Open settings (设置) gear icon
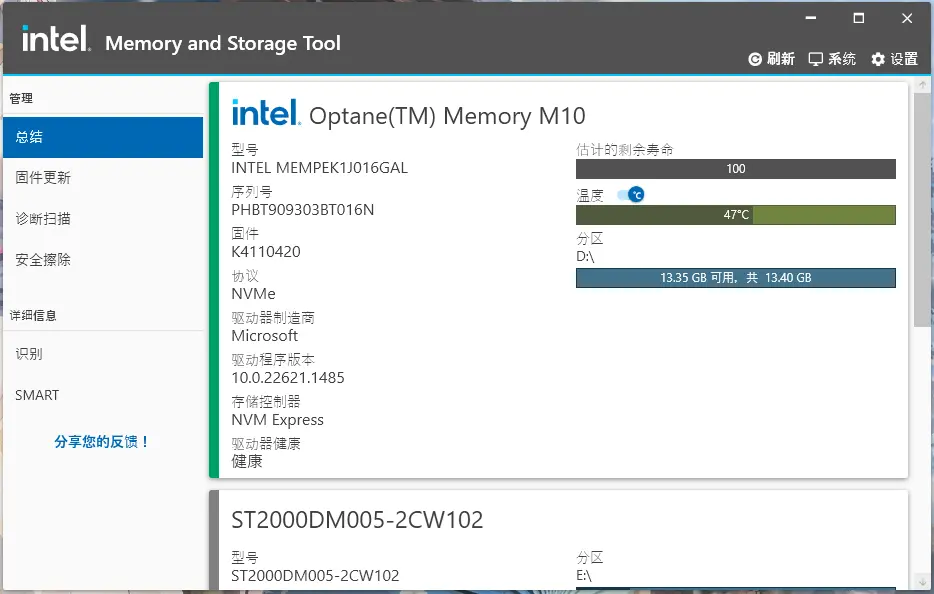934x594 pixels. [878, 59]
